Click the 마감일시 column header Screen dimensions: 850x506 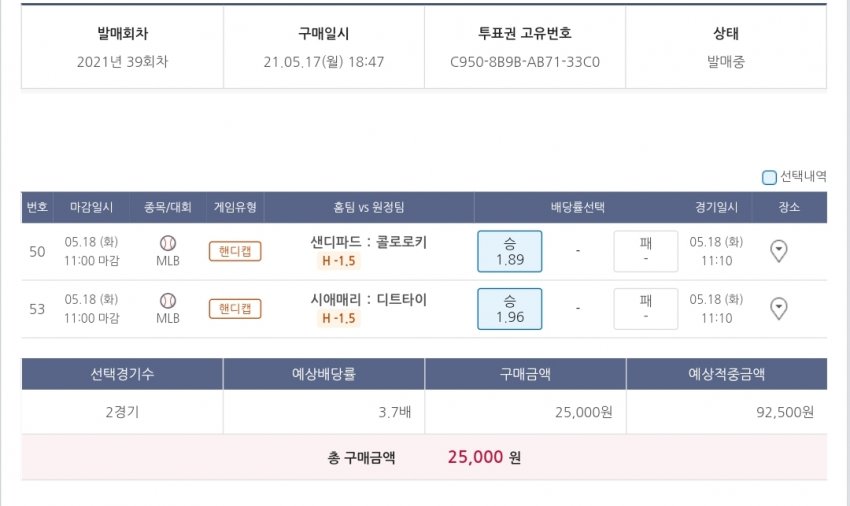pos(91,208)
